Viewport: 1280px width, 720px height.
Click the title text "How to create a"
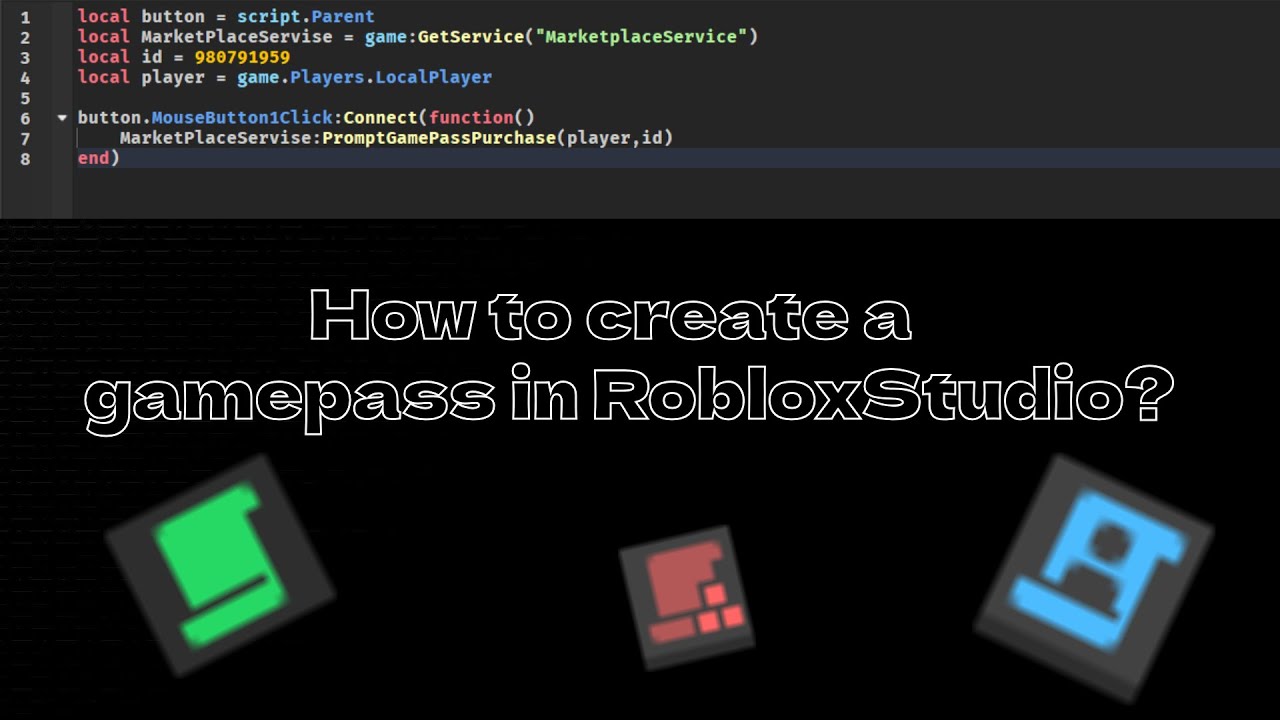tap(611, 318)
